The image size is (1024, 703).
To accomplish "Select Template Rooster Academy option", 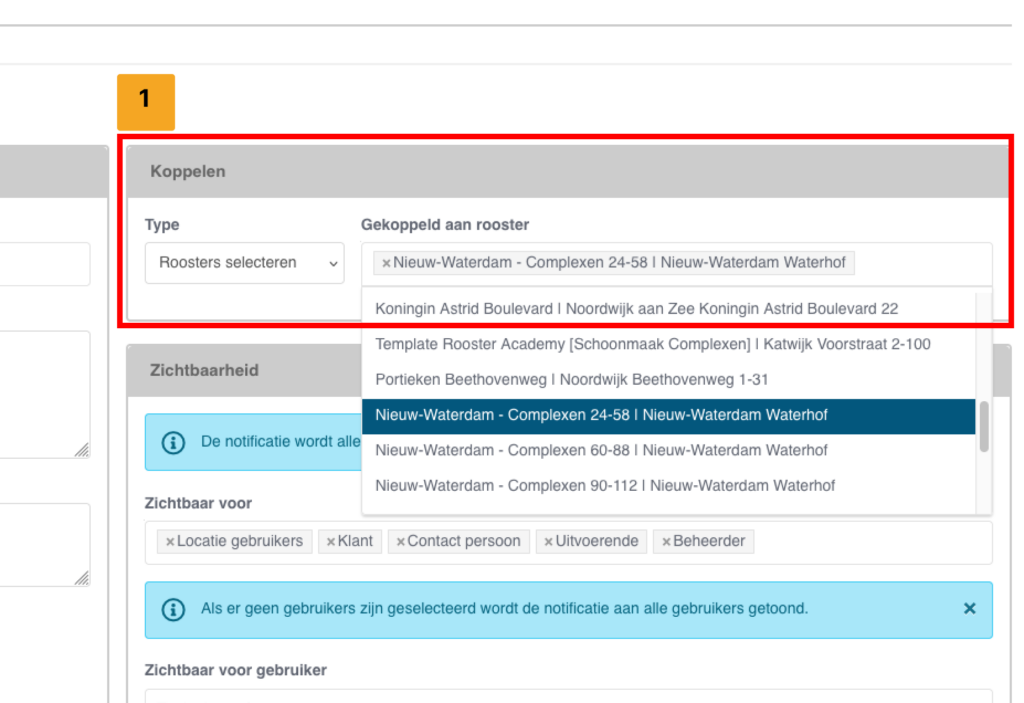I will (x=652, y=344).
